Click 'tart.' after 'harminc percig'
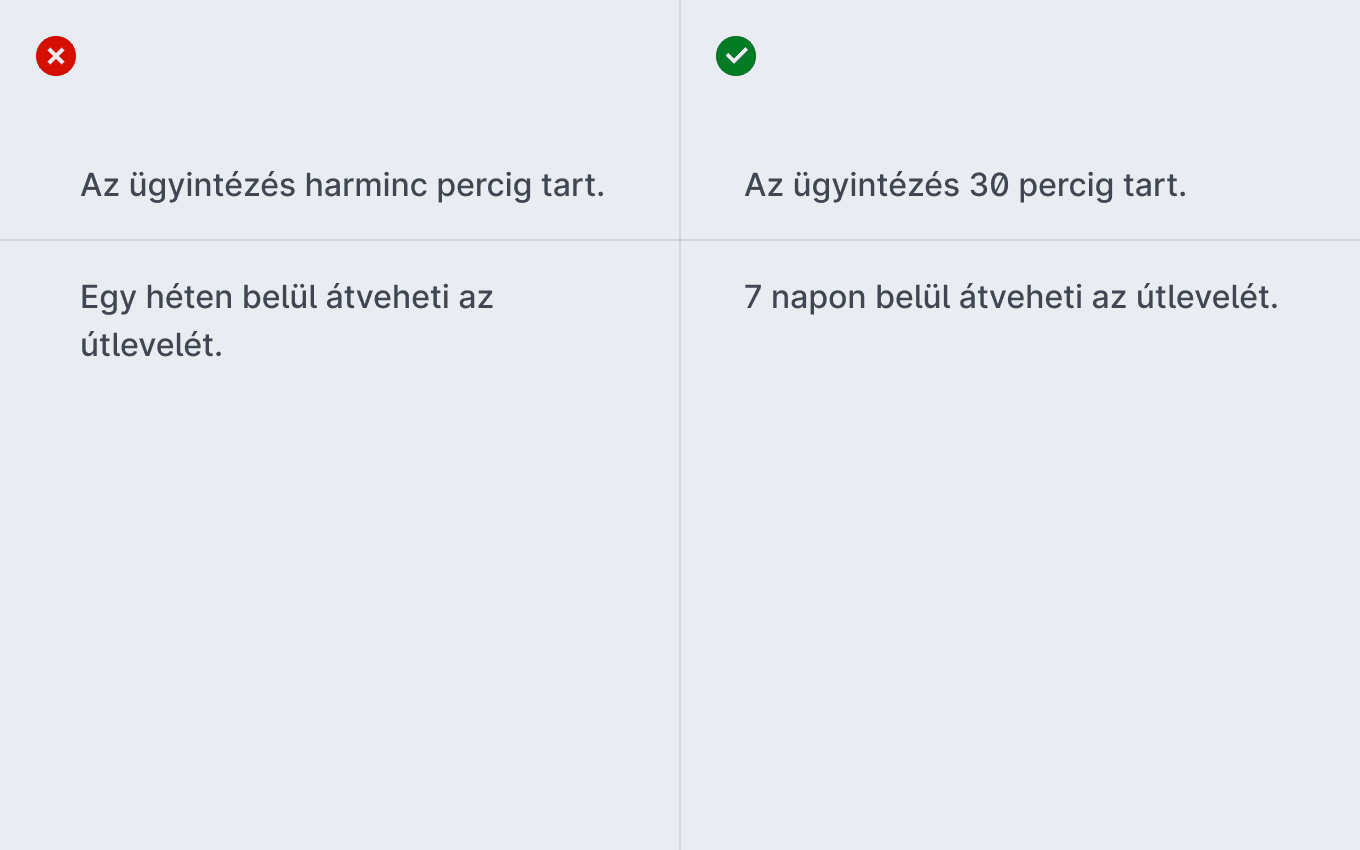The width and height of the screenshot is (1360, 850). coord(571,186)
